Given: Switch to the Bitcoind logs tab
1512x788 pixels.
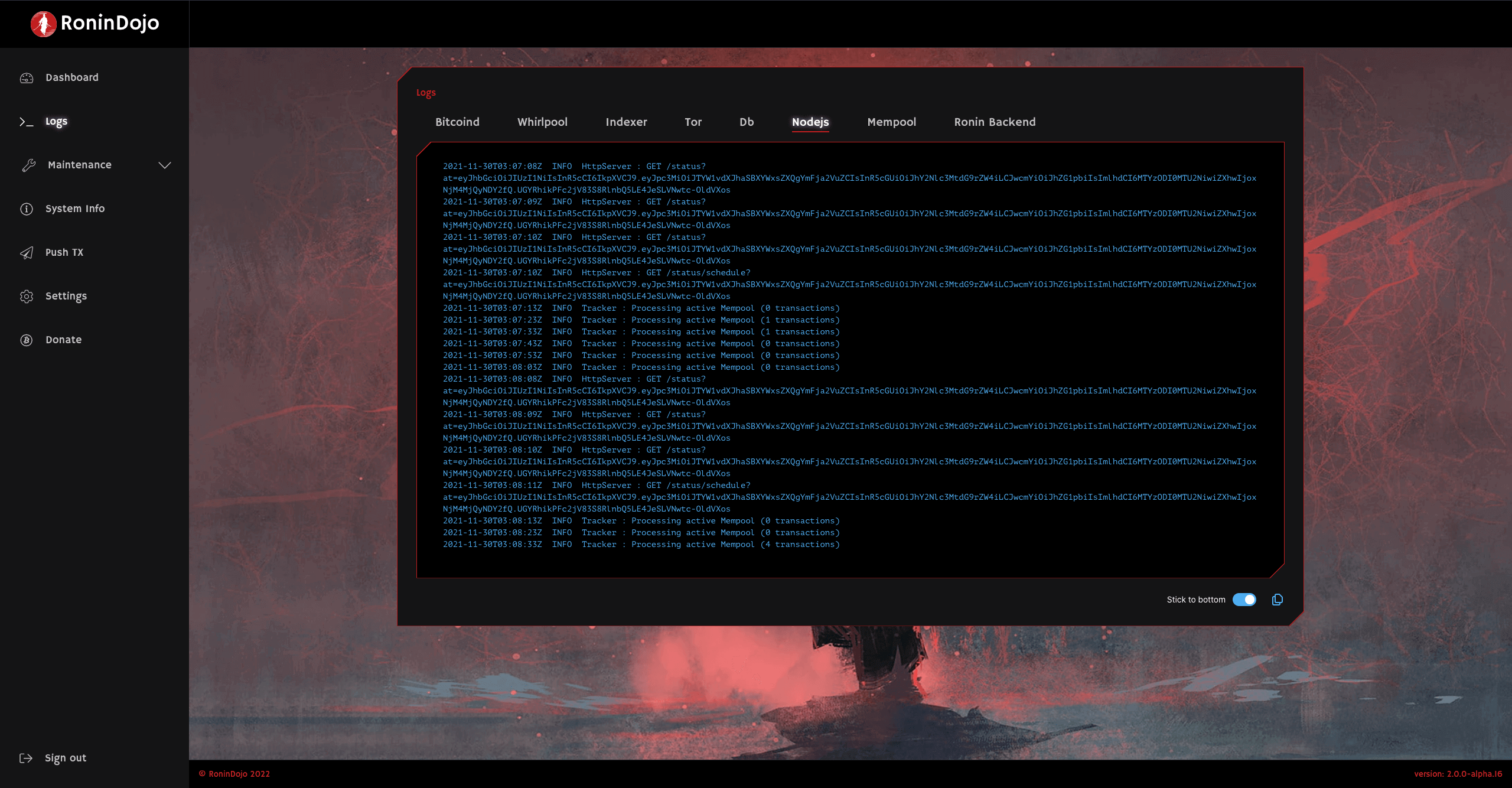Looking at the screenshot, I should 457,122.
